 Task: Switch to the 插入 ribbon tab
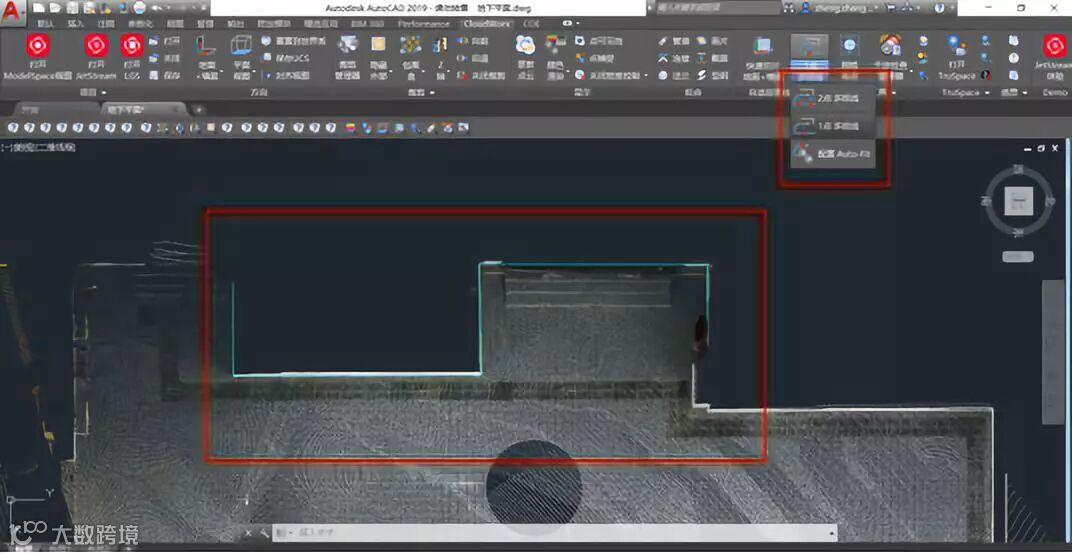point(76,23)
